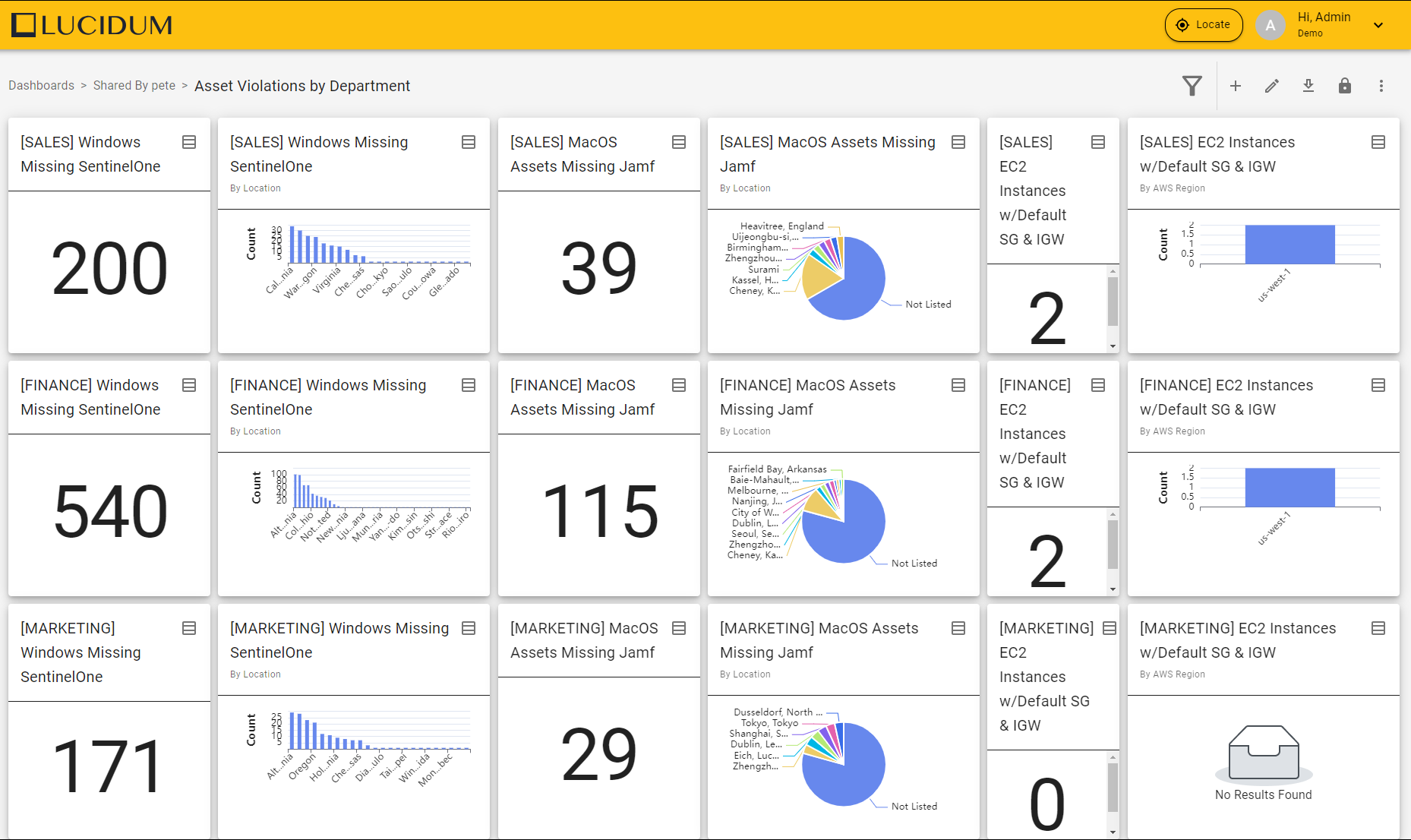The image size is (1411, 840).
Task: Open the table icon on [SALES] Windows Missing SentinelOne
Action: 188,141
